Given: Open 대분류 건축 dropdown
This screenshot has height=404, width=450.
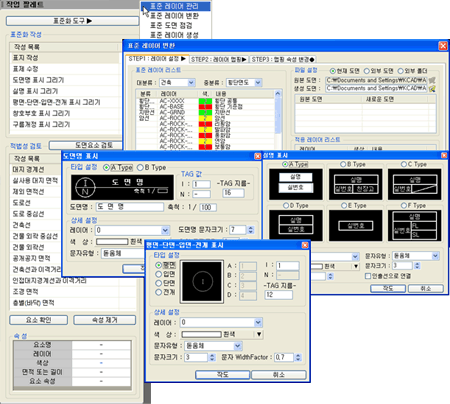Looking at the screenshot, I should click(x=191, y=82).
